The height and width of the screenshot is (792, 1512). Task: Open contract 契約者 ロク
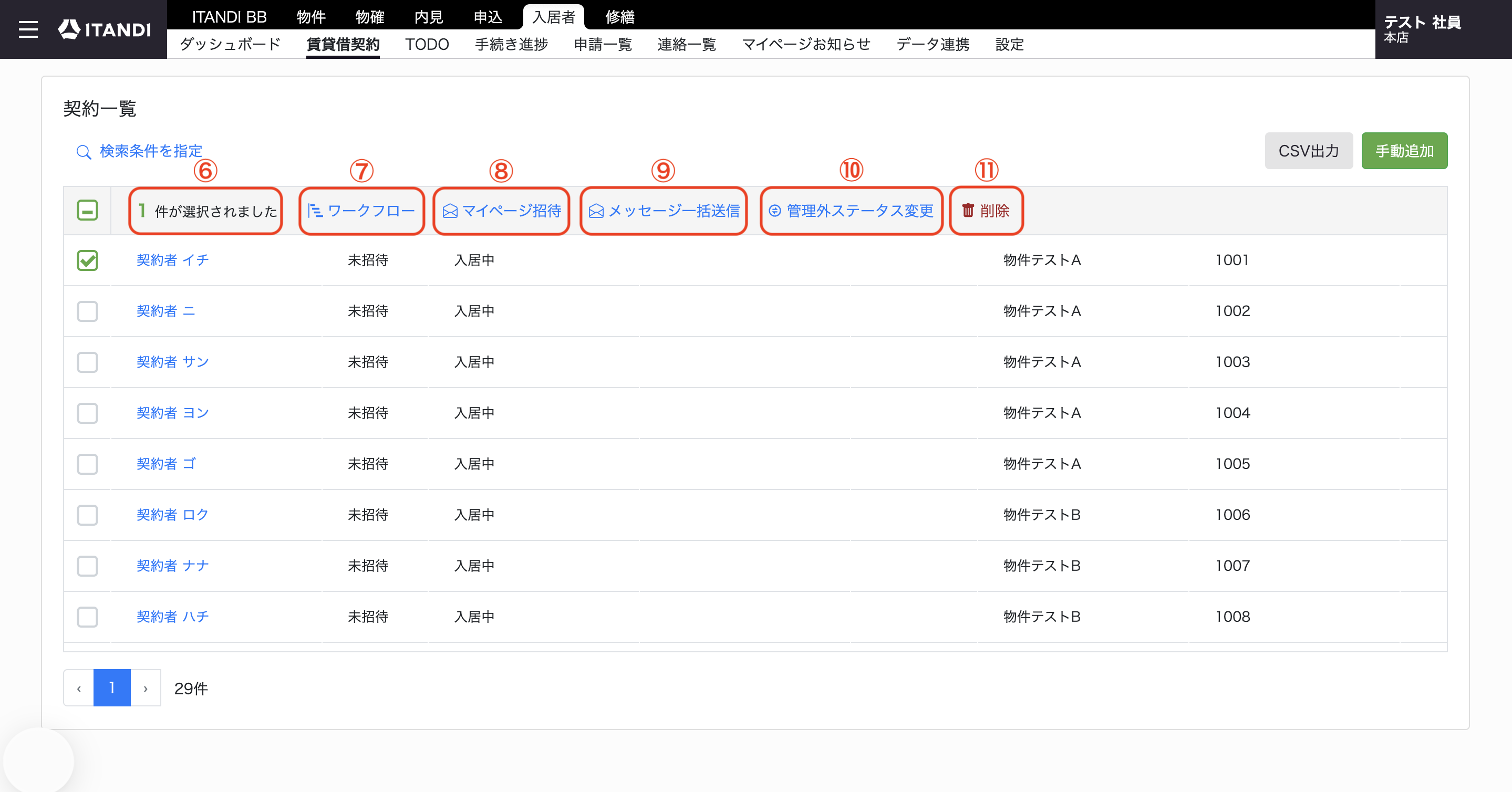point(172,515)
